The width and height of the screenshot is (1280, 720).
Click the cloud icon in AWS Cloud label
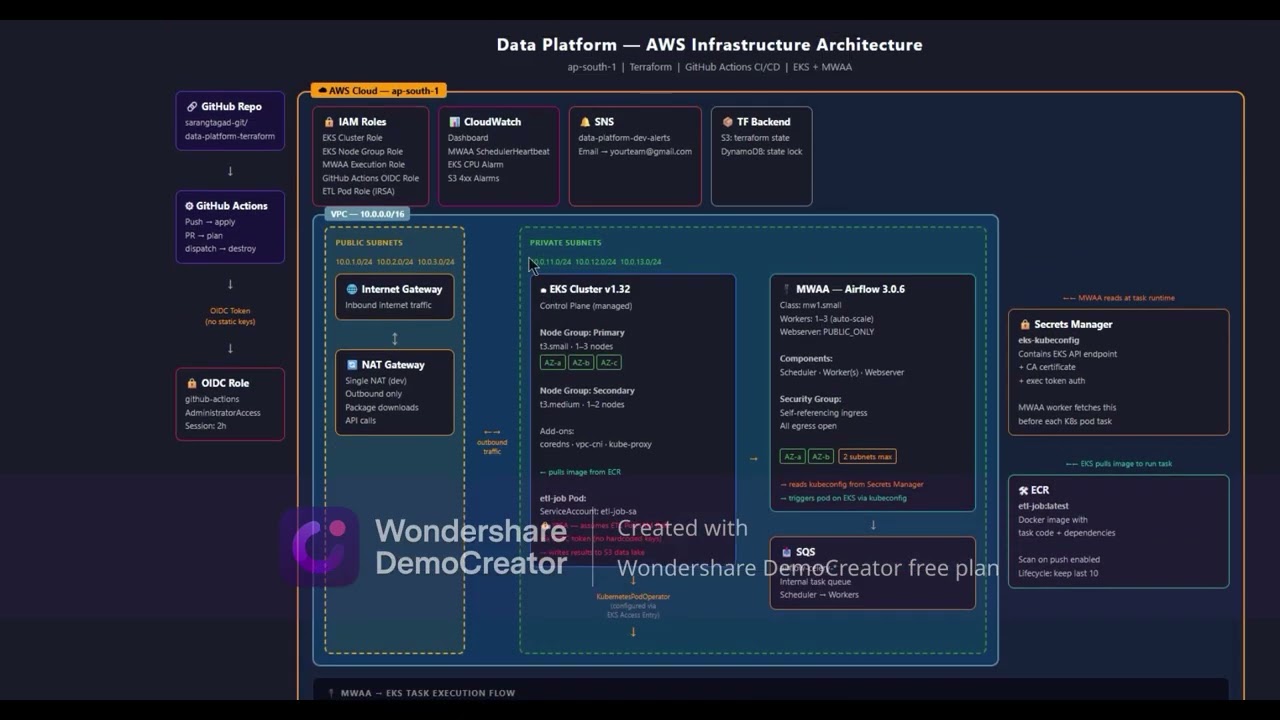(322, 91)
